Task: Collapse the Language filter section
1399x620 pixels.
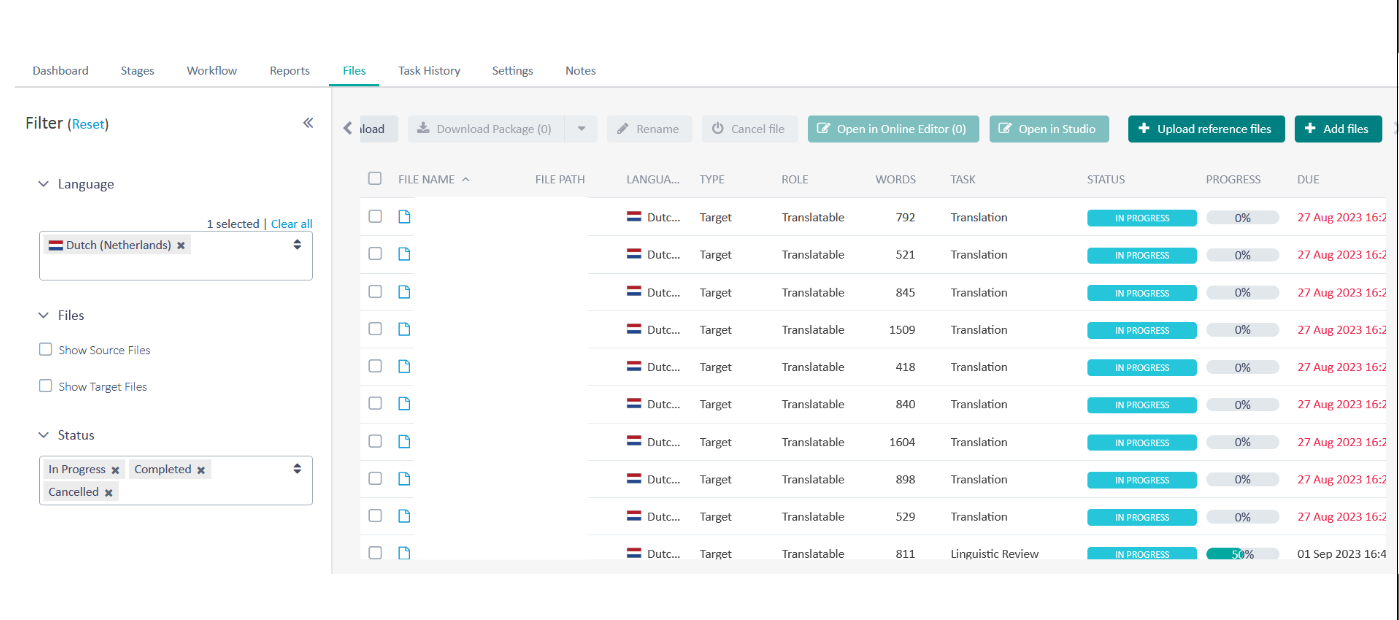Action: point(43,184)
